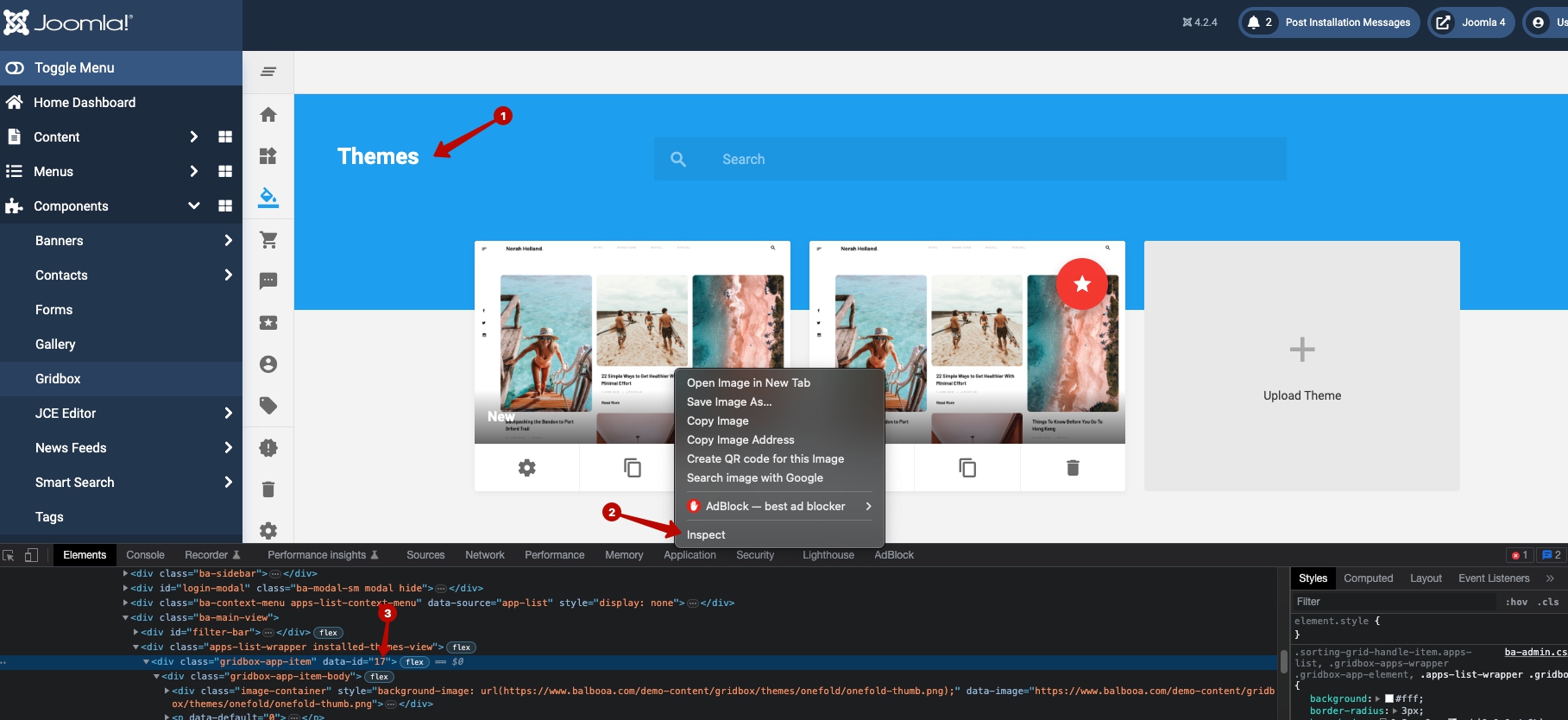Open Gridbox authors person icon

[268, 364]
